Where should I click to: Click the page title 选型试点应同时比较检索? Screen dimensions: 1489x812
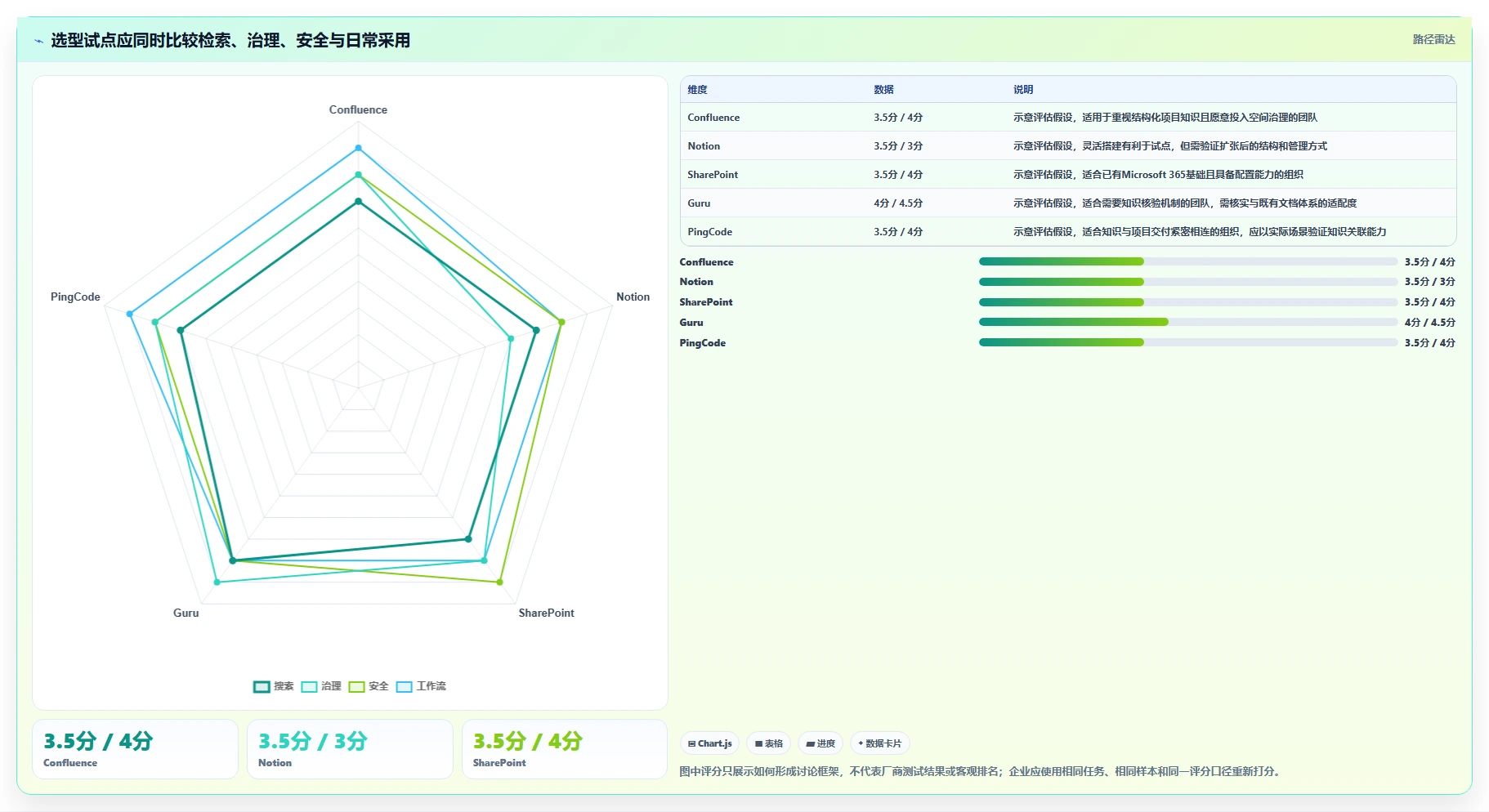(x=230, y=40)
